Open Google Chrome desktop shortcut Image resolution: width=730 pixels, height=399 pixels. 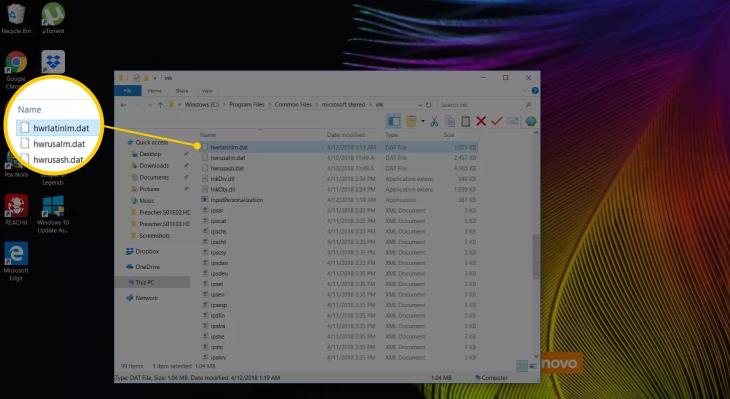[x=16, y=70]
